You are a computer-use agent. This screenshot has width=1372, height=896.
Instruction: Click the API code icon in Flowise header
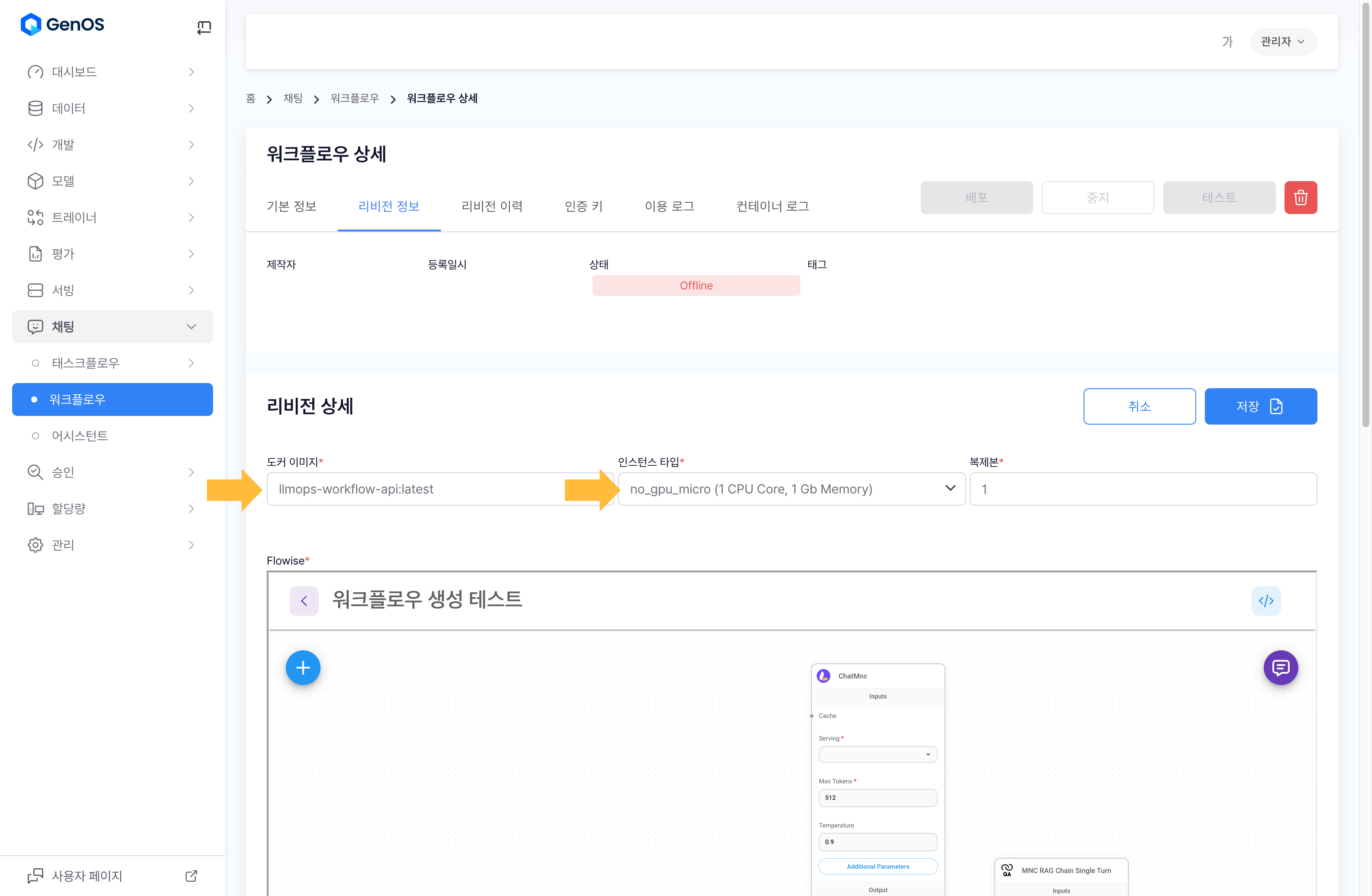point(1265,601)
